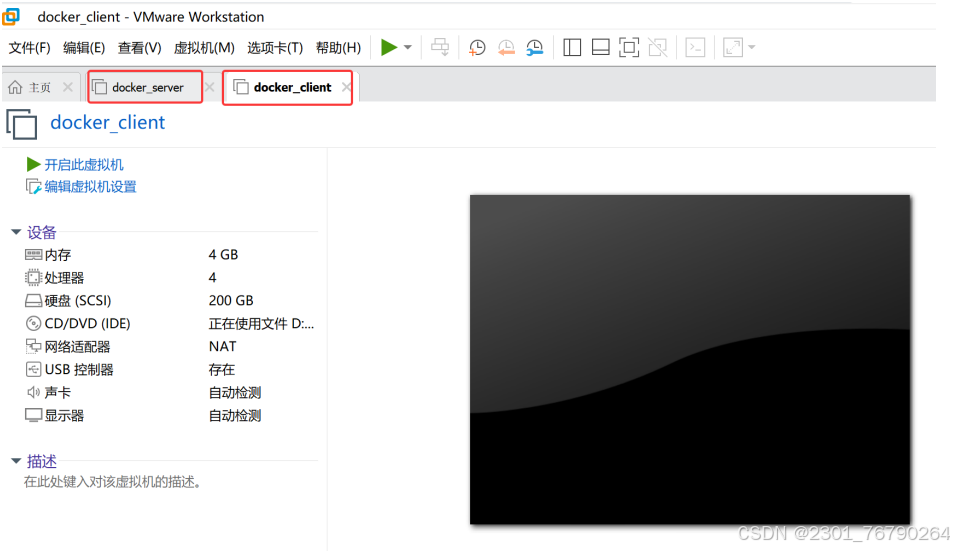Screen dimensions: 954x551
Task: Select the 声卡 device row
Action: pyautogui.click(x=169, y=393)
